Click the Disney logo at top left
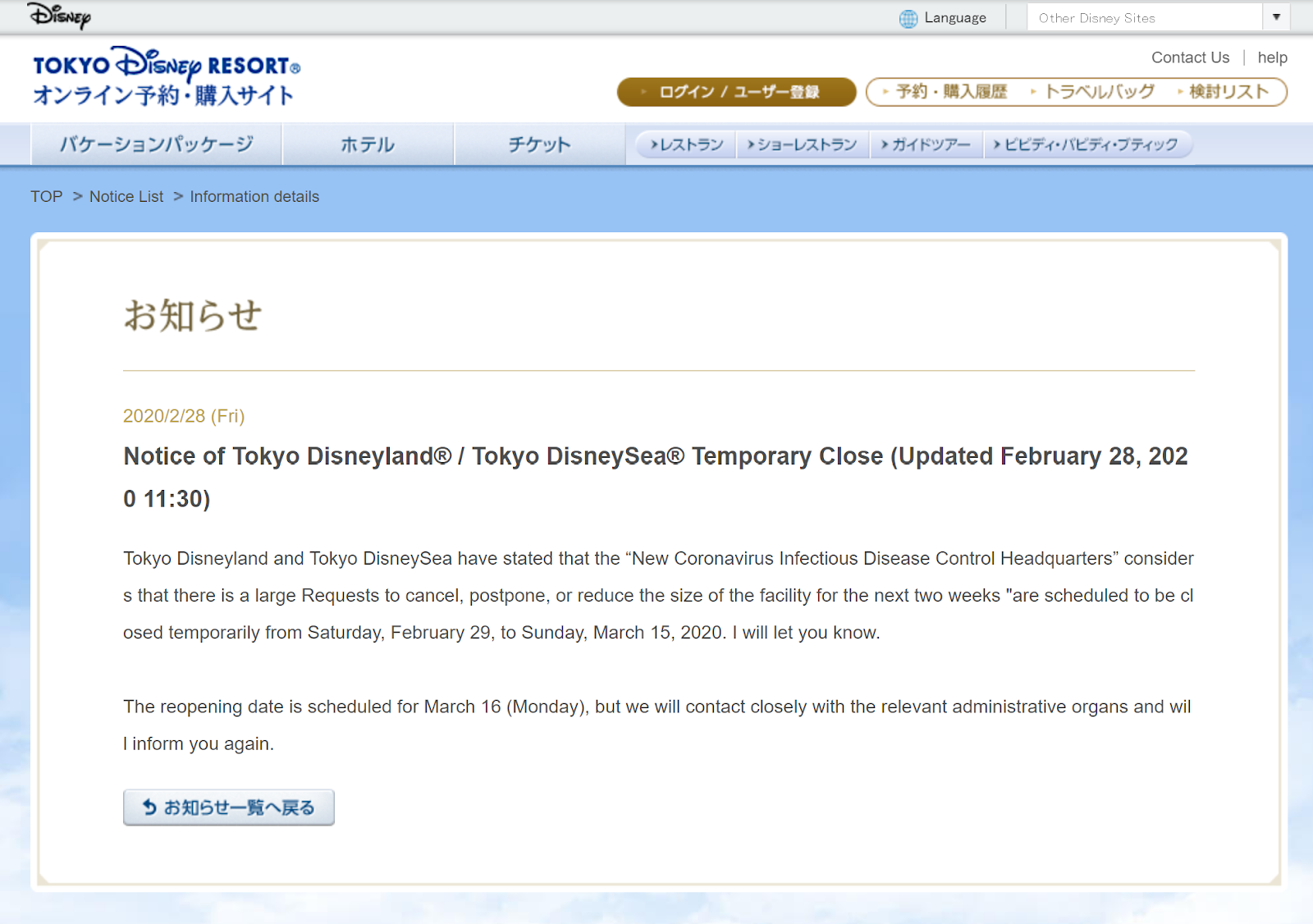The image size is (1313, 924). point(59,16)
